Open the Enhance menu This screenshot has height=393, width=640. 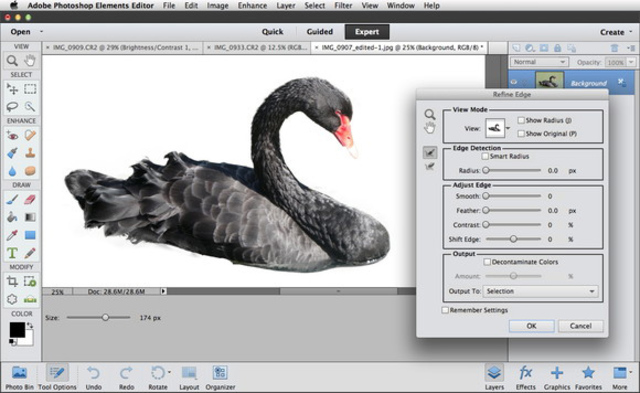click(252, 6)
